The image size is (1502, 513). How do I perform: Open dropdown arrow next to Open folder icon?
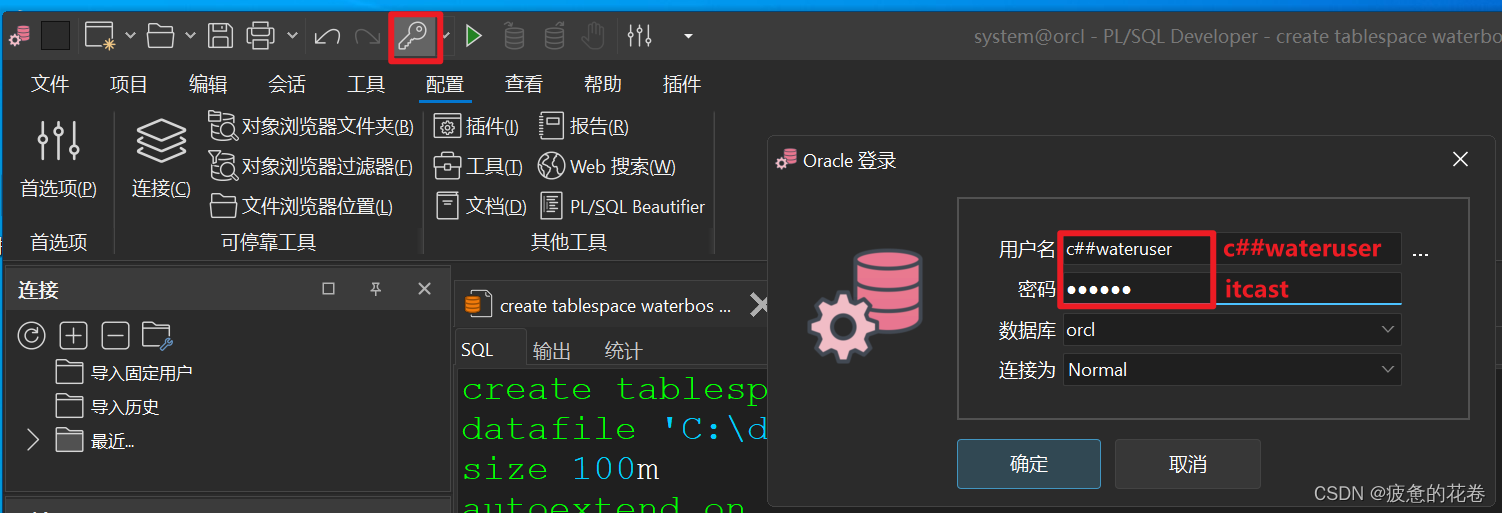point(190,37)
